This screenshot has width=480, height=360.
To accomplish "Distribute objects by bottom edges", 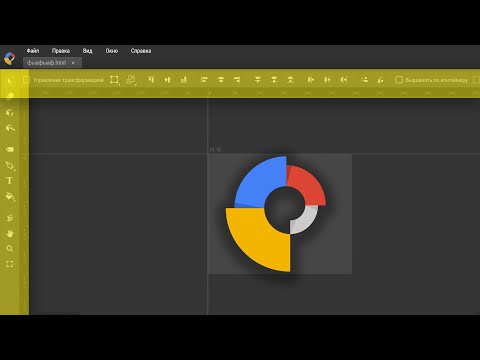I will pyautogui.click(x=291, y=80).
